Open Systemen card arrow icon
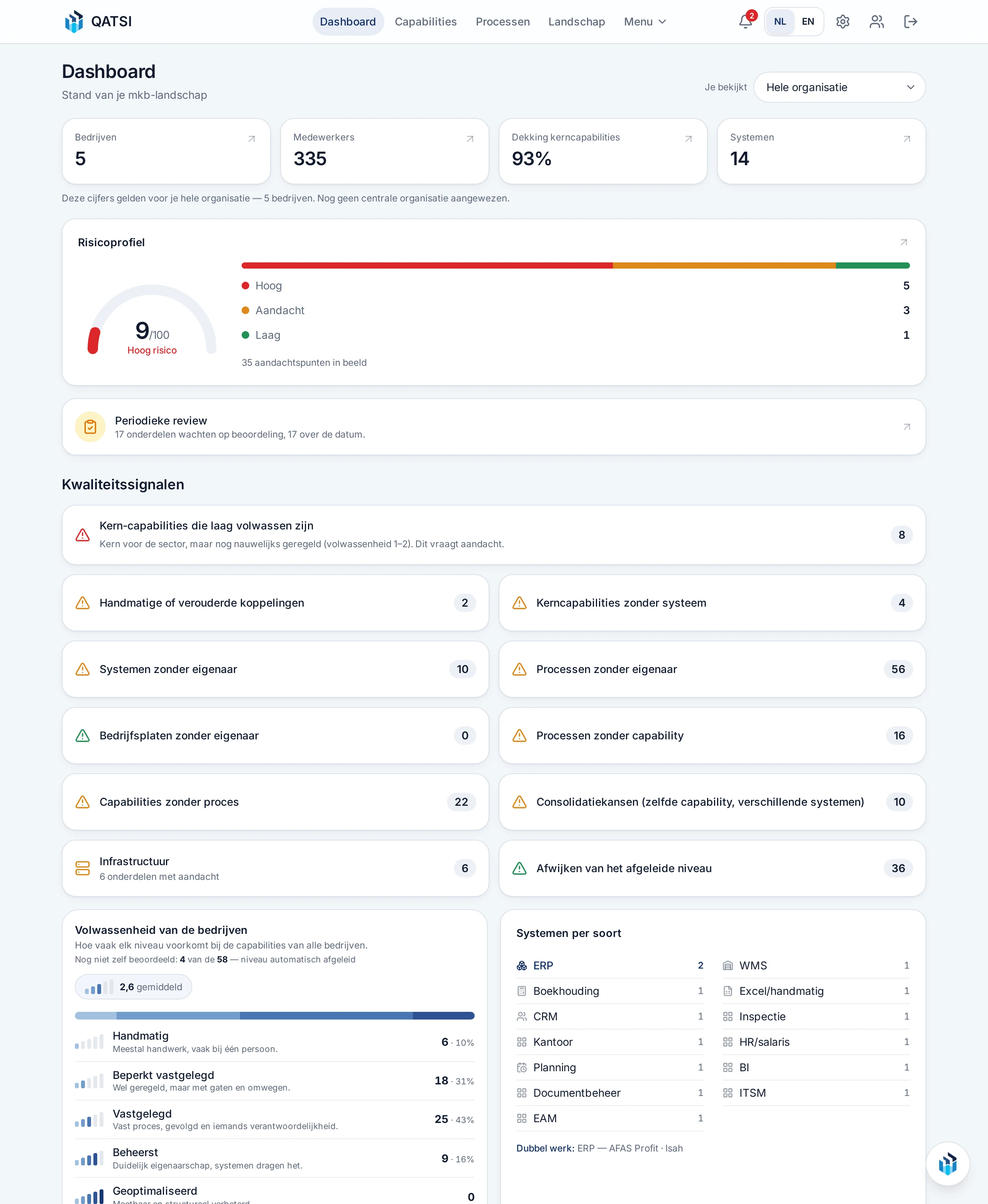 point(907,139)
